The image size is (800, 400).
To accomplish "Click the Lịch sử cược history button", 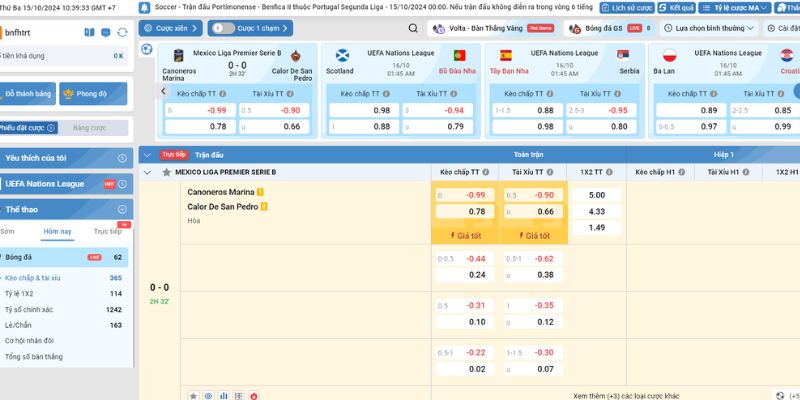I will [627, 8].
